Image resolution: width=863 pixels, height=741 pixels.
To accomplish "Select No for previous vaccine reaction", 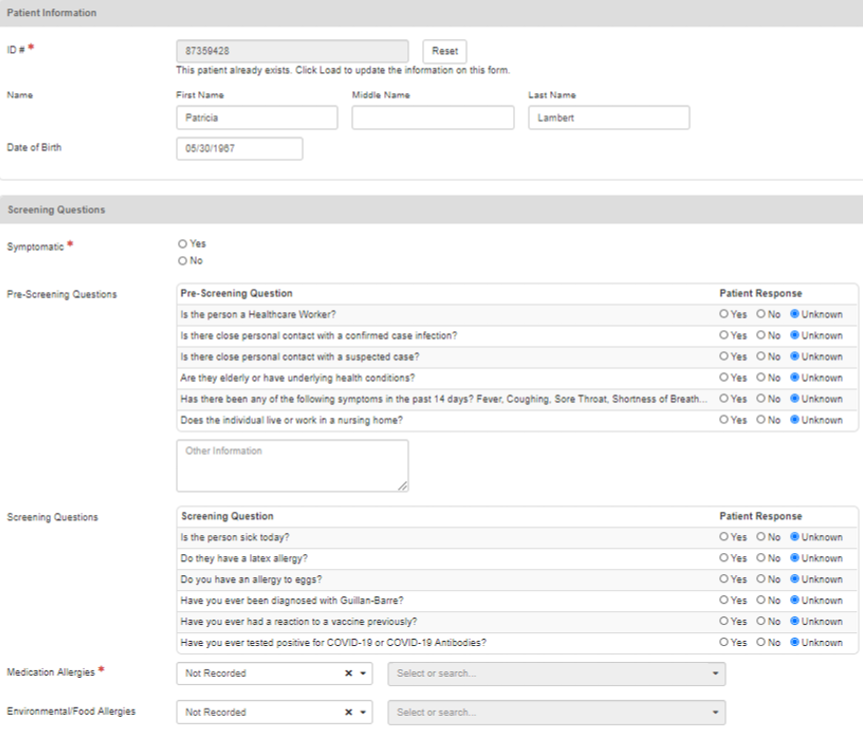I will click(x=761, y=621).
